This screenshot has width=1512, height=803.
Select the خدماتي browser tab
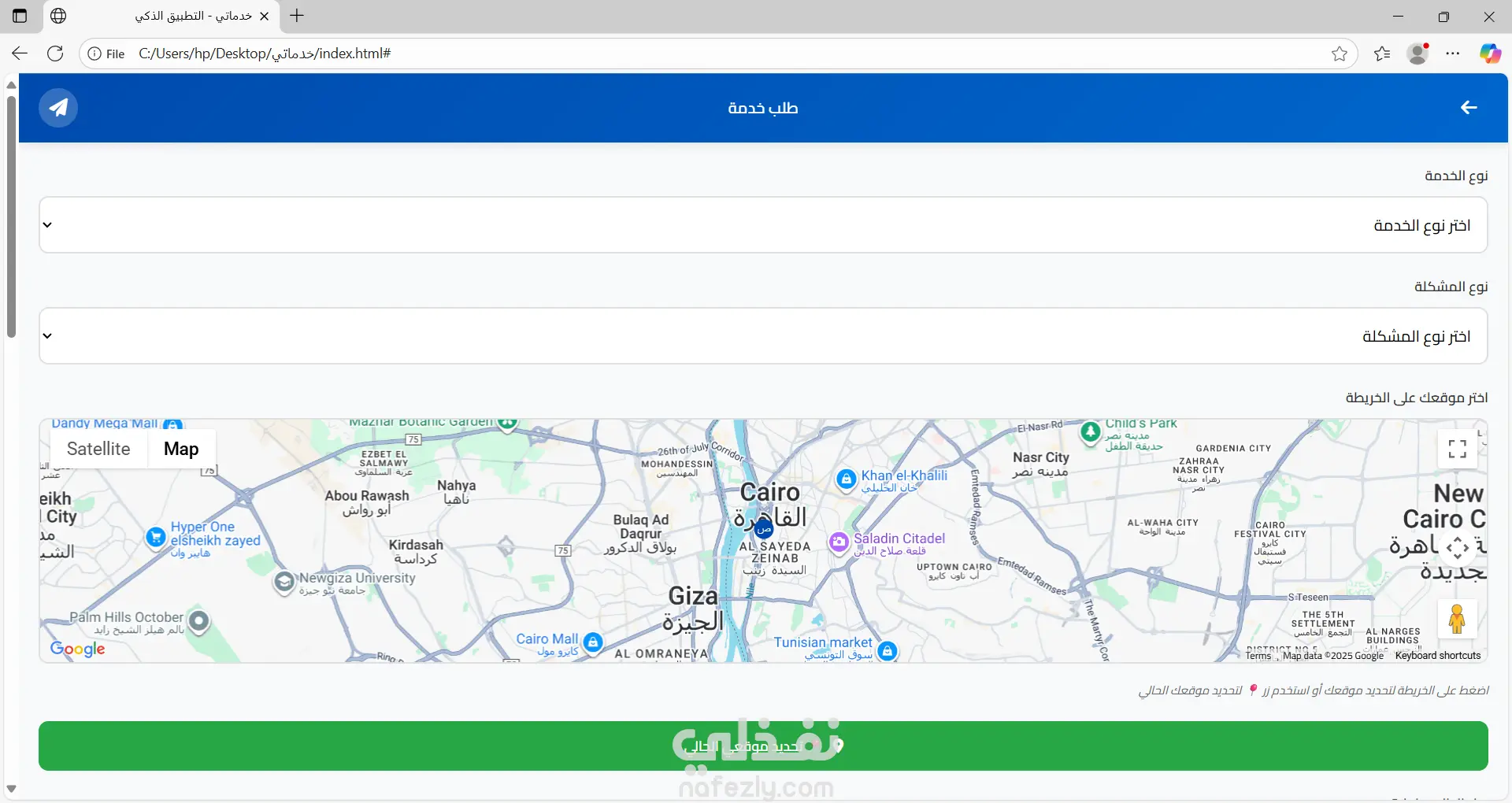163,16
